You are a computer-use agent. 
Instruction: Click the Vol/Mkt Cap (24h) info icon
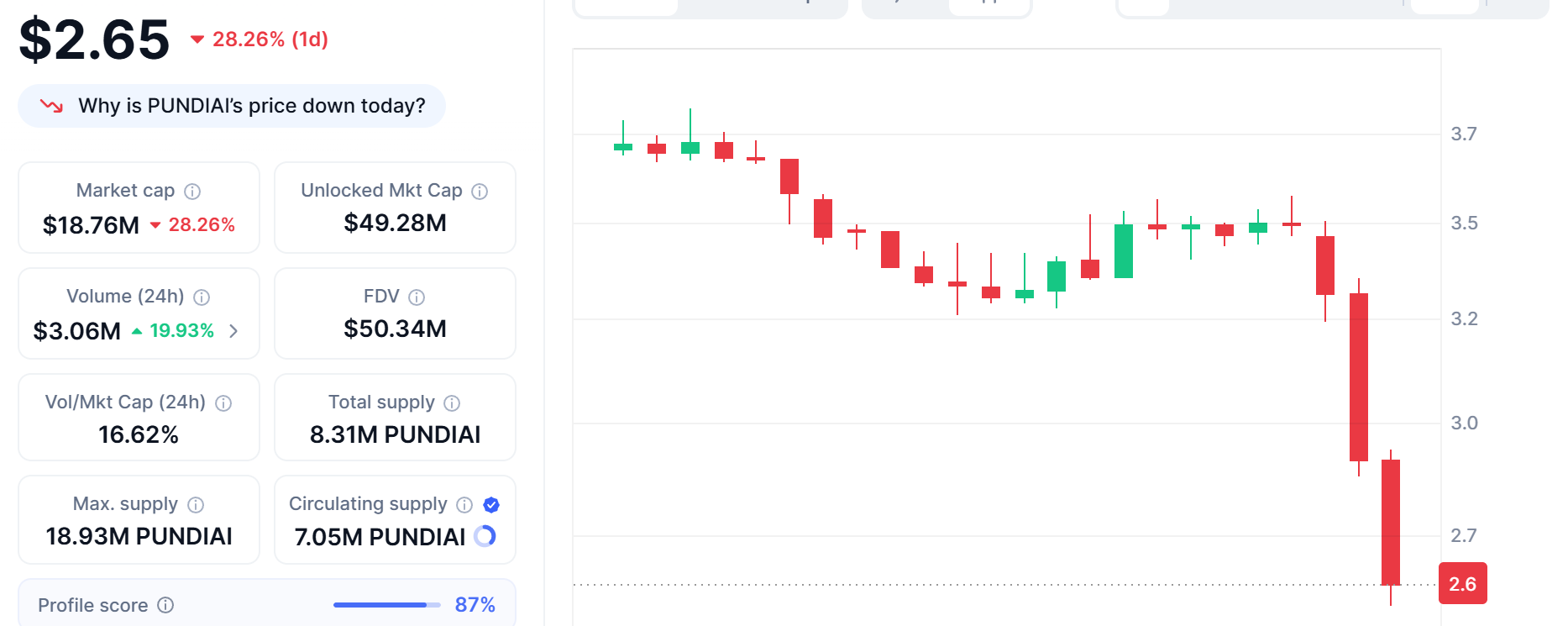[223, 403]
